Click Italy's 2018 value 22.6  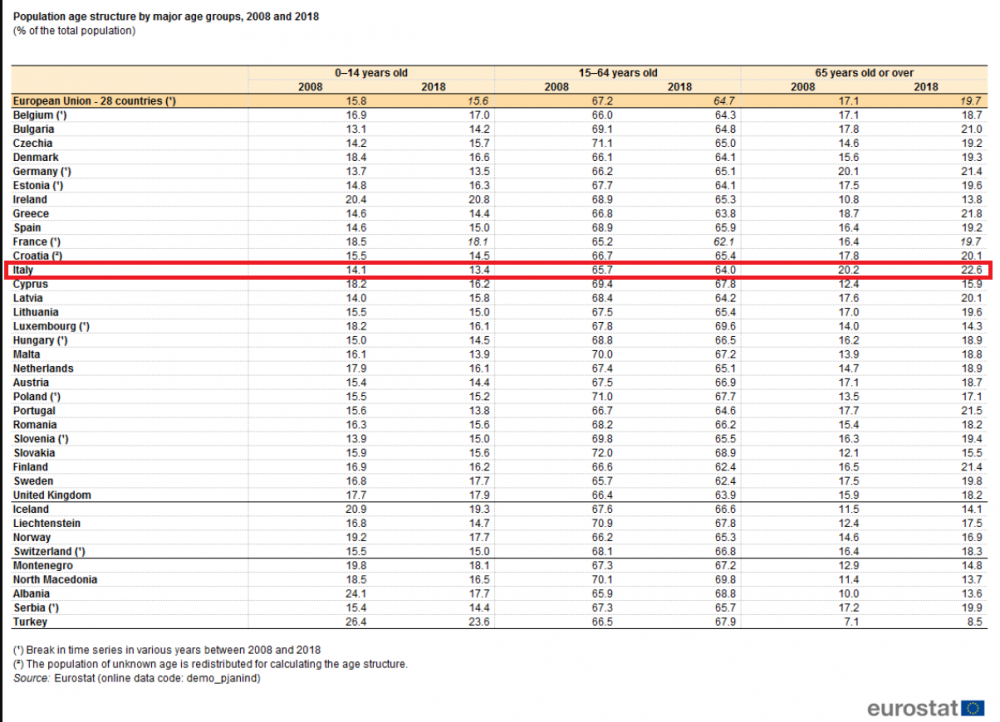coord(972,270)
